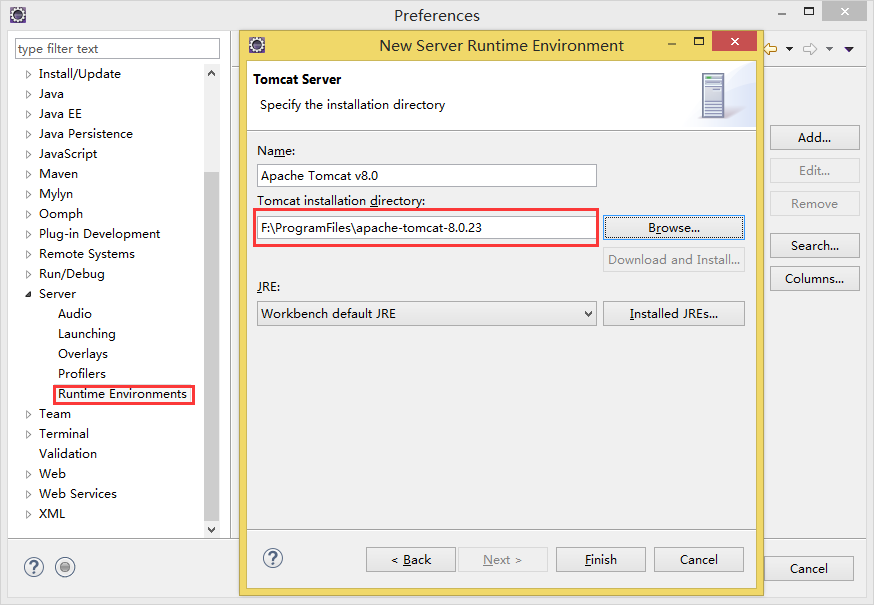Image resolution: width=874 pixels, height=605 pixels.
Task: Expand the Web Services node
Action: [28, 495]
